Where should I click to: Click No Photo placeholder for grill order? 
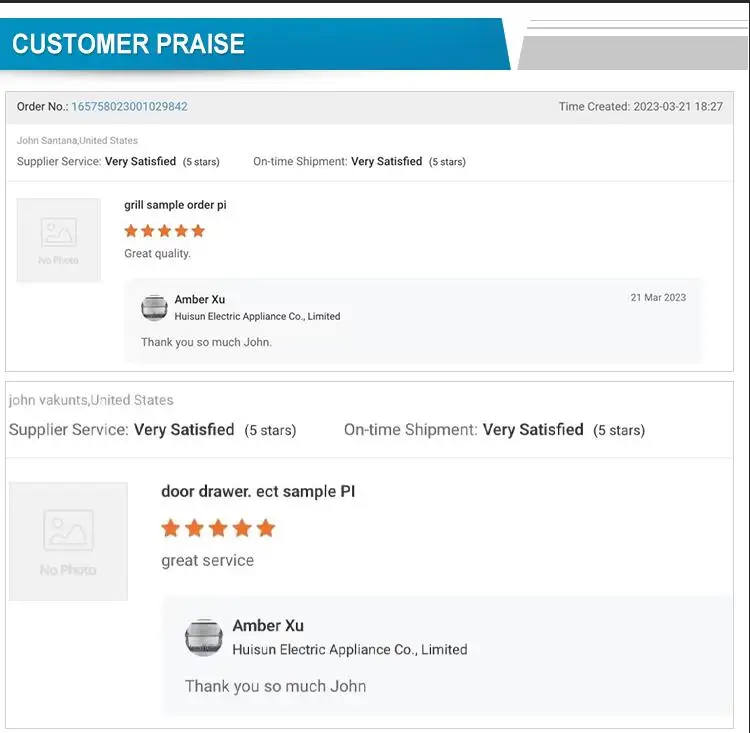[59, 240]
